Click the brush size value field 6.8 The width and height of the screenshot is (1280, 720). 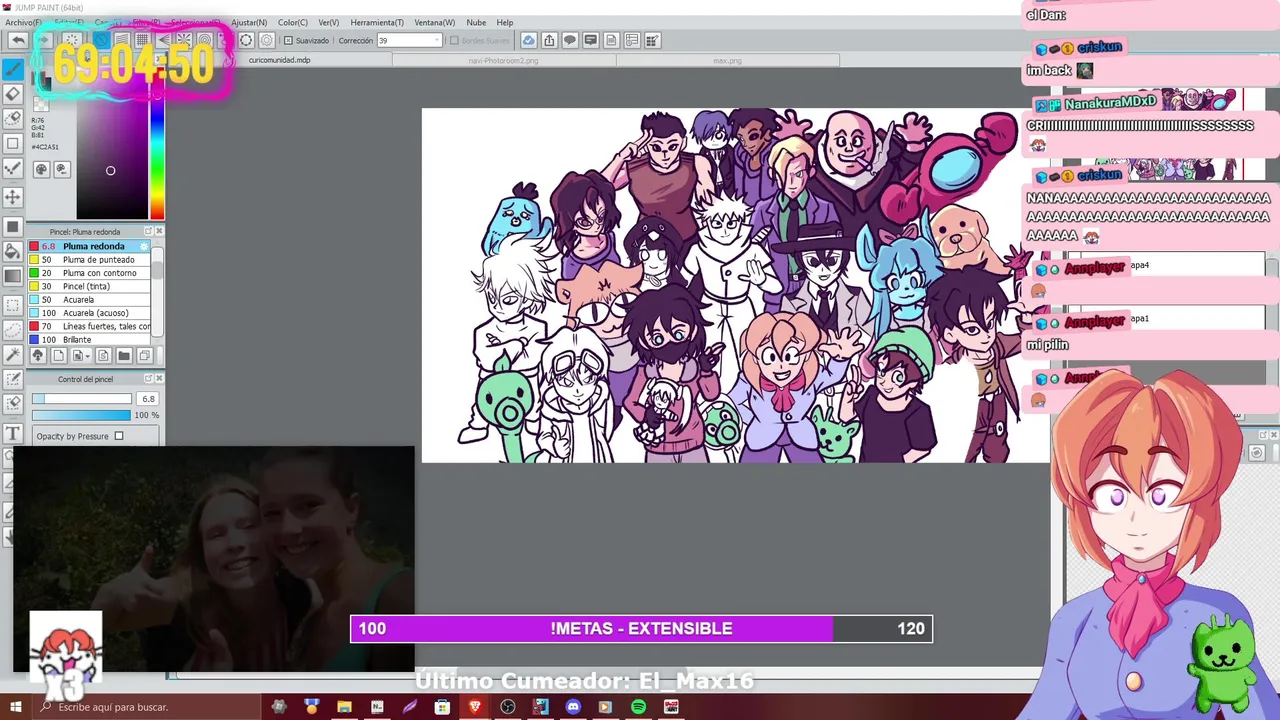[147, 399]
